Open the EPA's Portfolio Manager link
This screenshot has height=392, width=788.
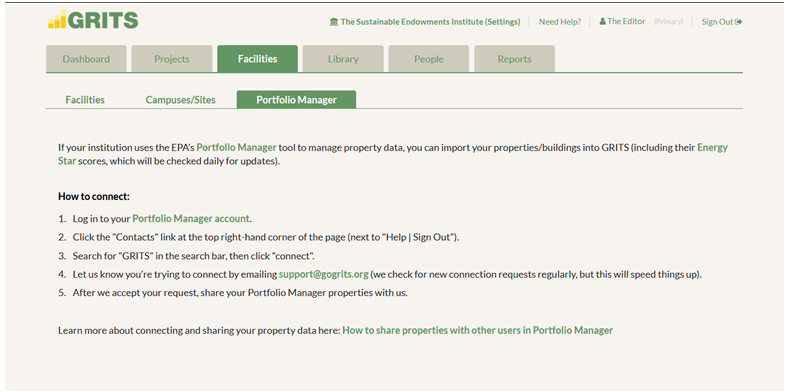(236, 147)
